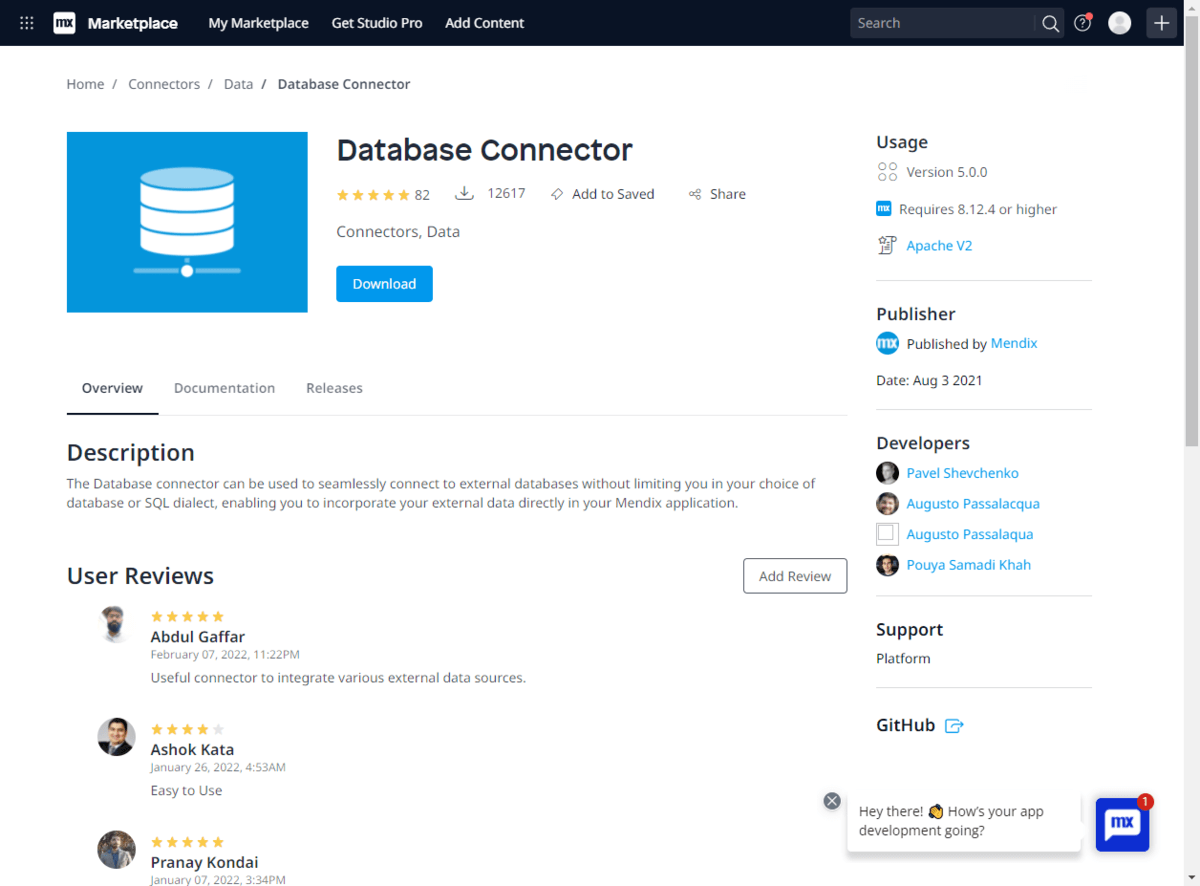Viewport: 1200px width, 886px height.
Task: Open My Marketplace menu
Action: tap(258, 23)
